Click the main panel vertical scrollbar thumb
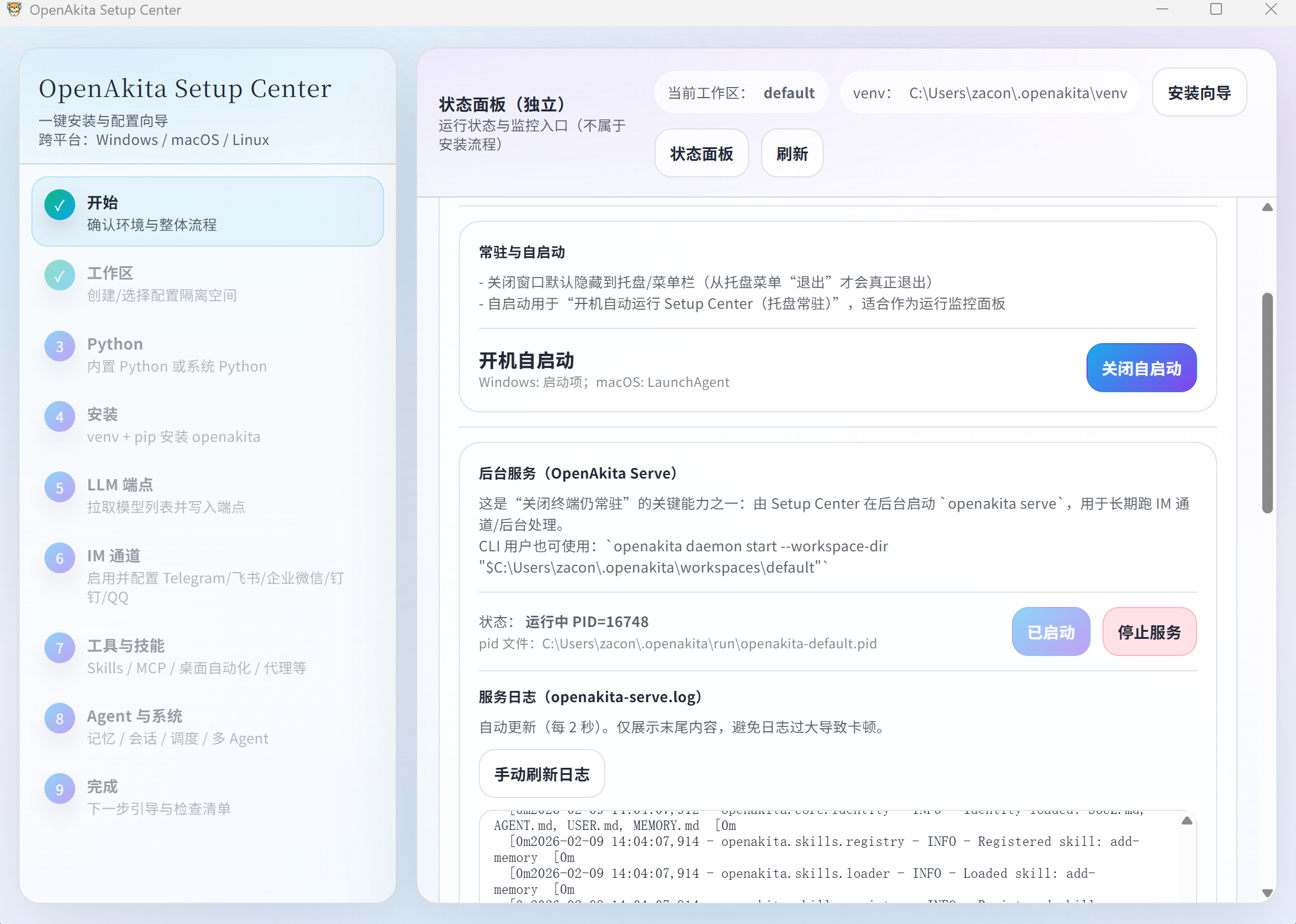Viewport: 1296px width, 924px height. [x=1267, y=402]
